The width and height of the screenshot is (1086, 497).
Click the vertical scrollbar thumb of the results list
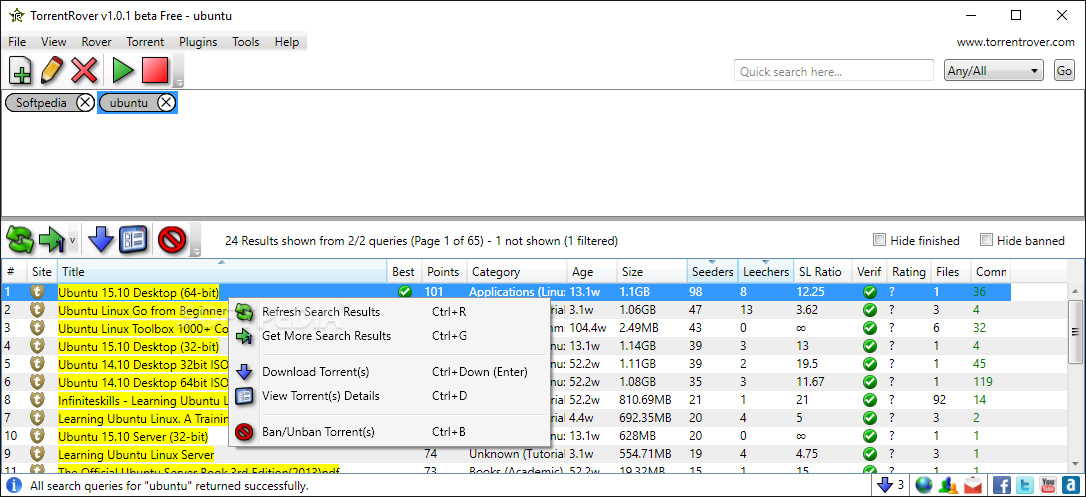(x=1076, y=331)
